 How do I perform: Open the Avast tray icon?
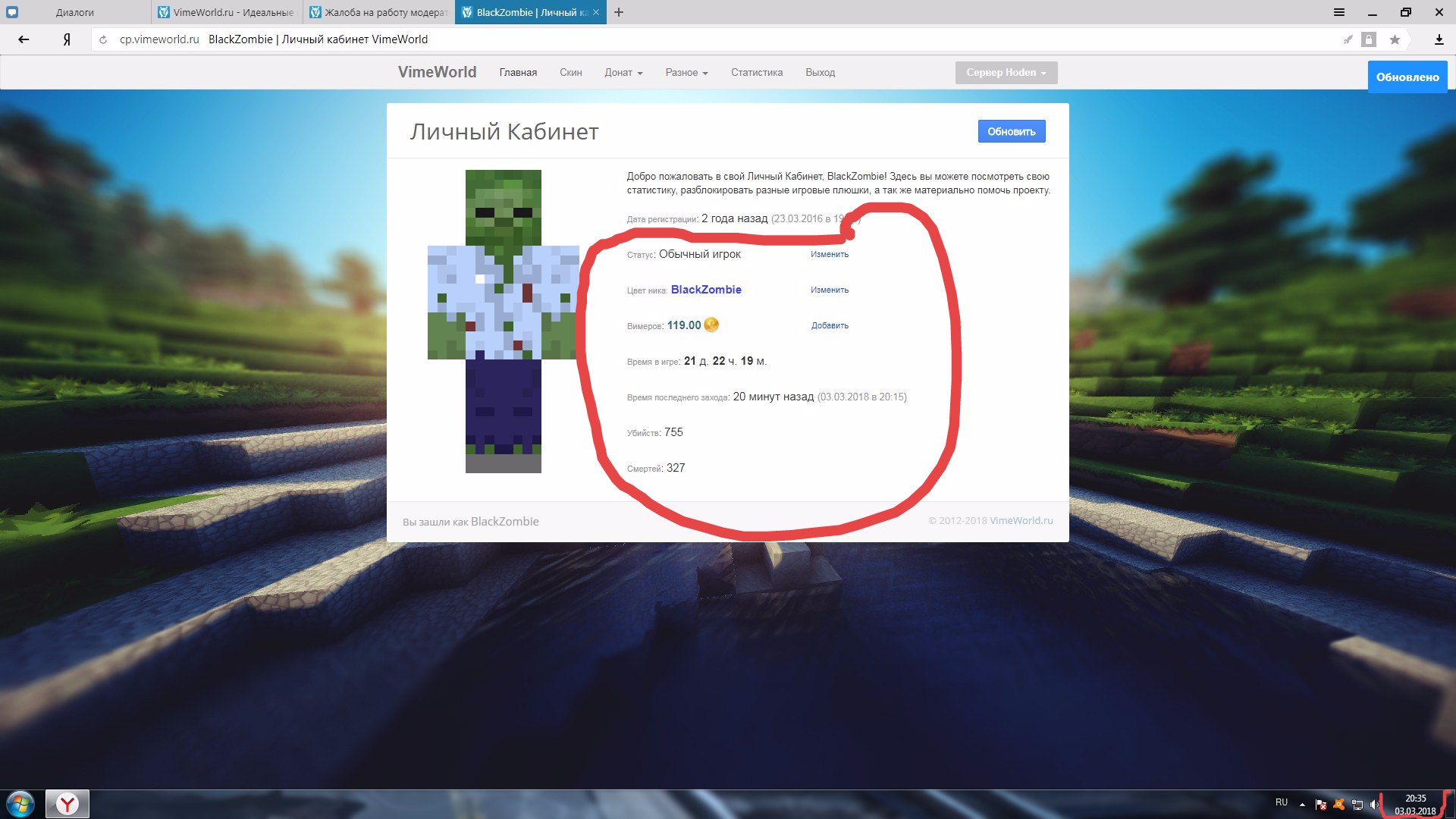point(1339,804)
